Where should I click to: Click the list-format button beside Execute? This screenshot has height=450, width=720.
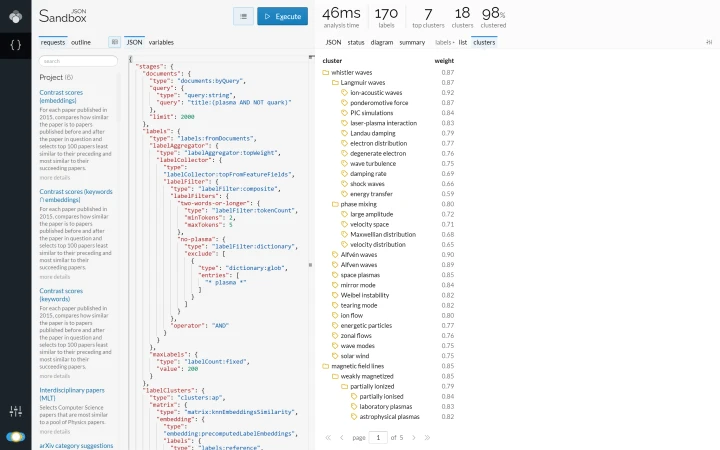tap(243, 17)
